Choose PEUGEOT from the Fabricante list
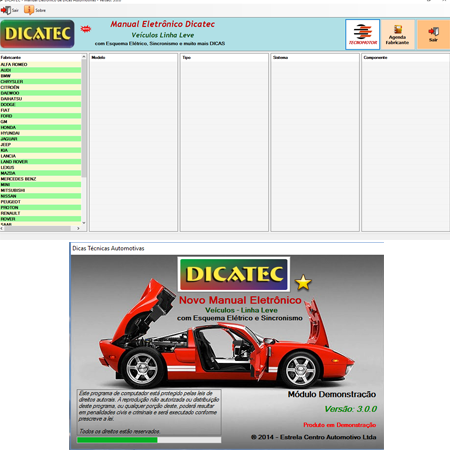The width and height of the screenshot is (450, 450). coord(40,202)
